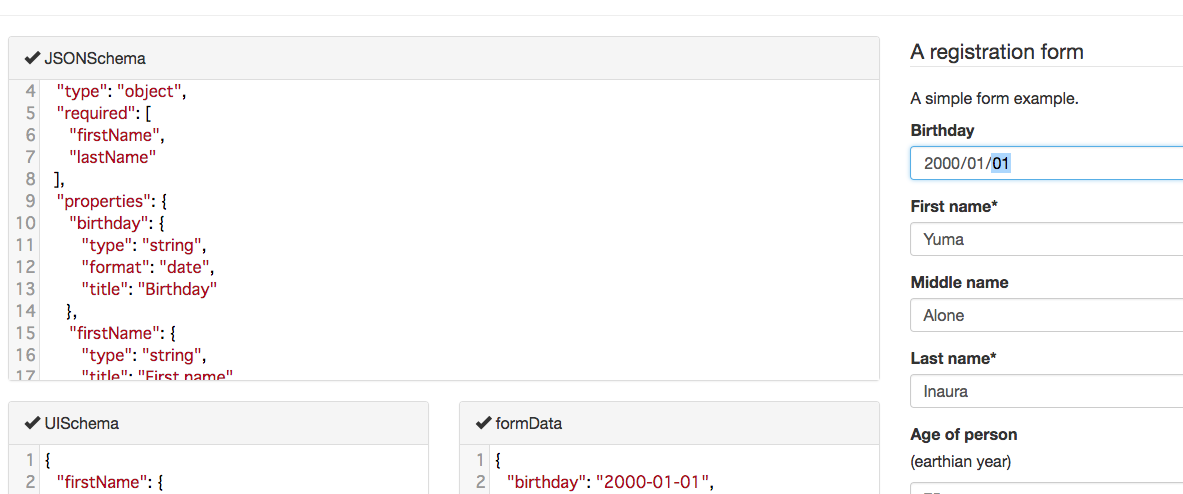The width and height of the screenshot is (1183, 494).
Task: Click the "firstName": { line on row 15
Action: (121, 333)
